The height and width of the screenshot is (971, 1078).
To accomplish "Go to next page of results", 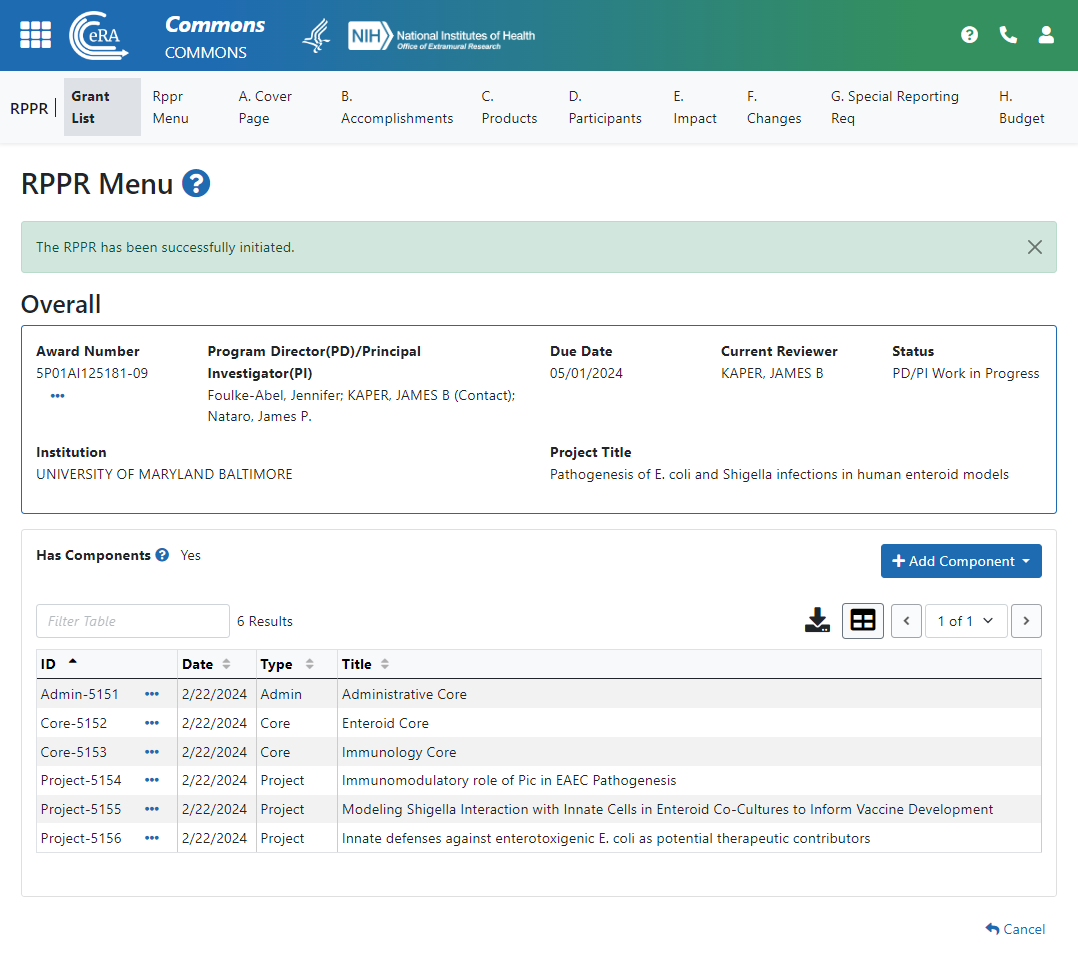I will coord(1026,621).
